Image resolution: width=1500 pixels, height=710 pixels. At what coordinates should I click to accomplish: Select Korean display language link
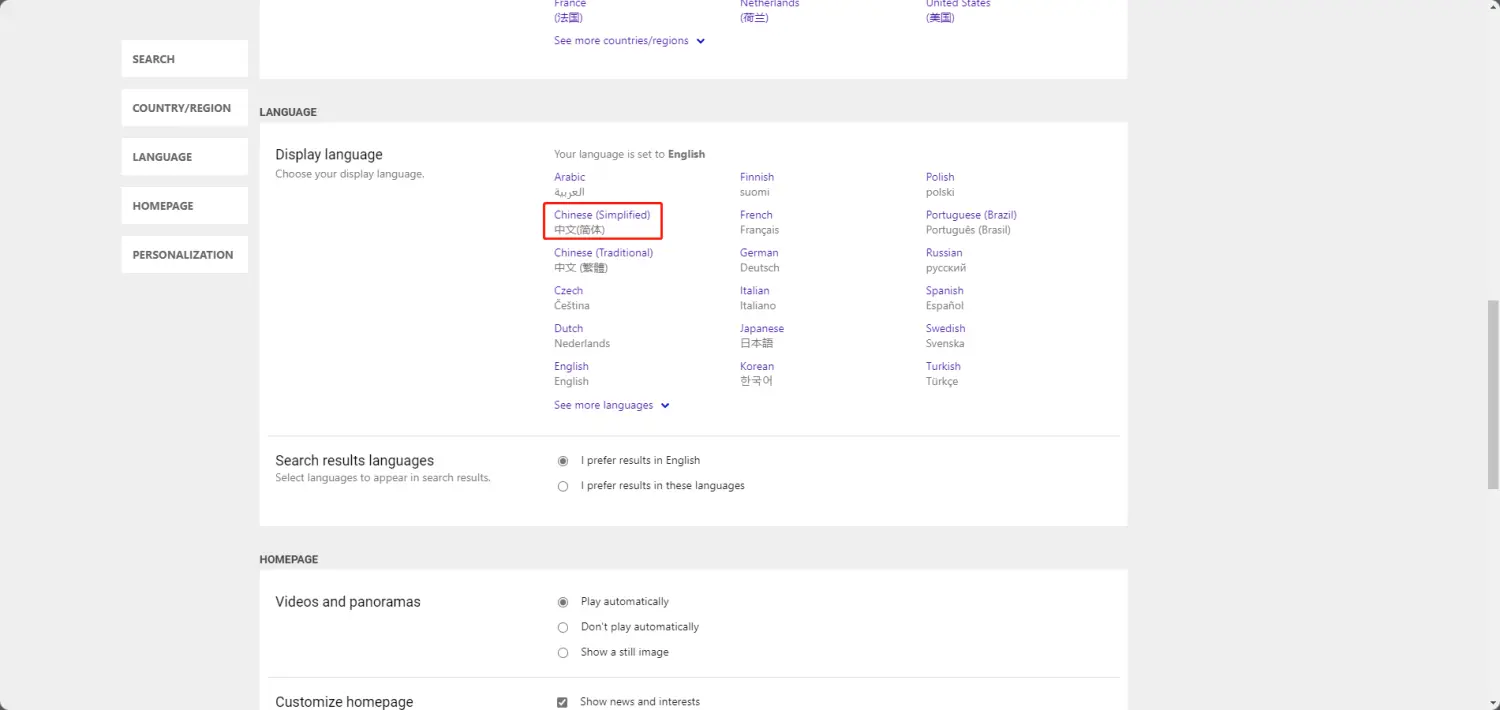[x=757, y=367]
